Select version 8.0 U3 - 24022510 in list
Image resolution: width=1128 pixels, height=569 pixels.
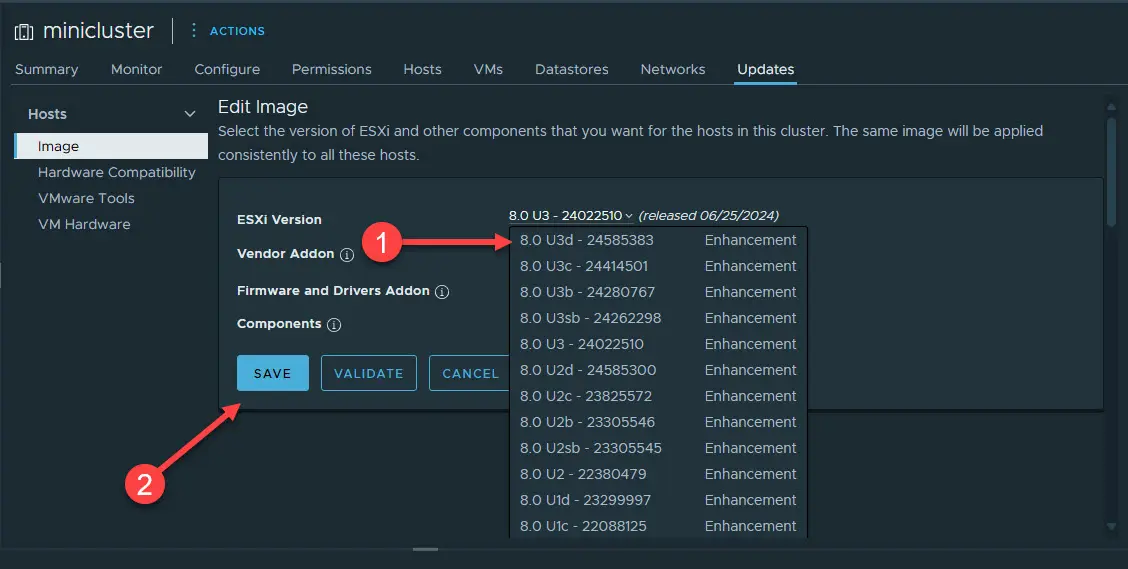(658, 344)
